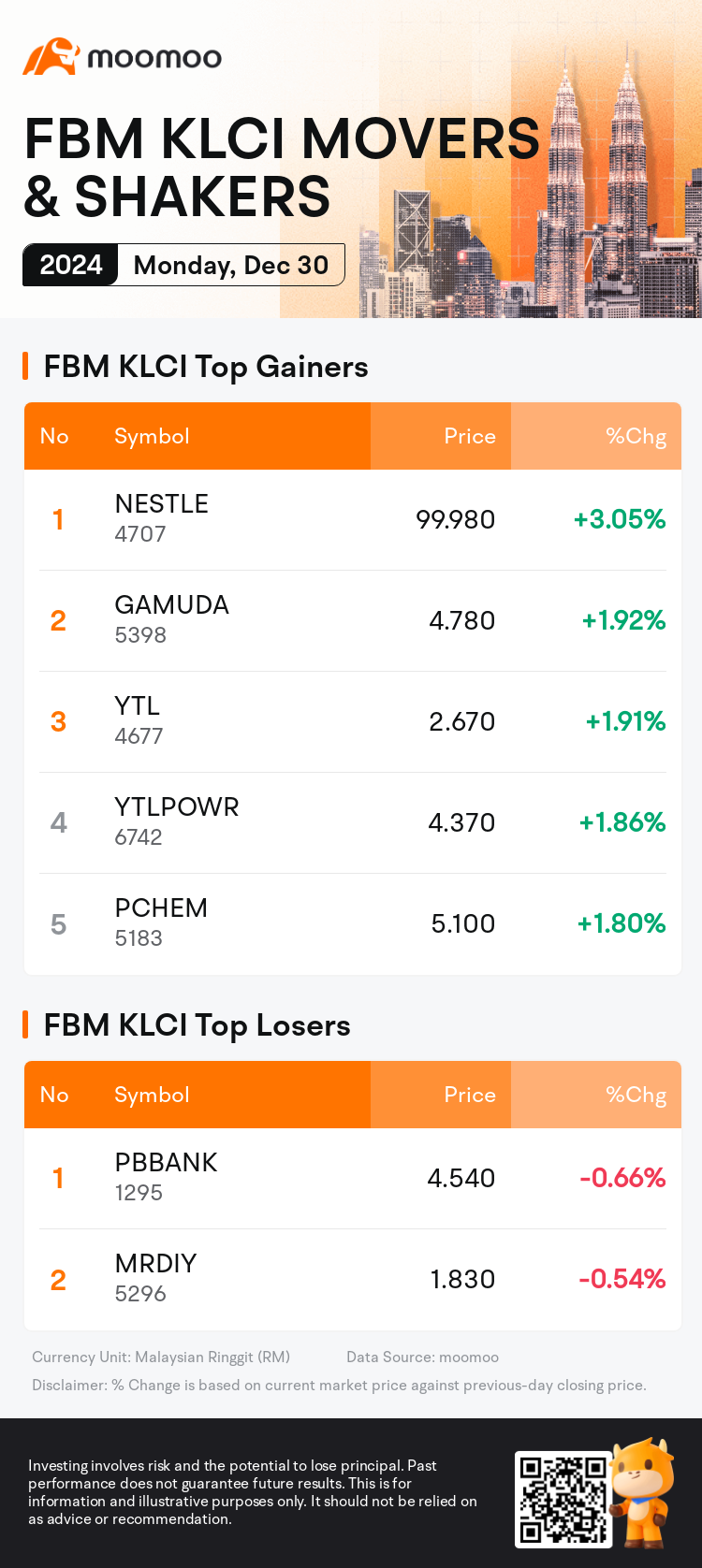
Task: Click the Symbol header in Top Gainers
Action: [152, 436]
